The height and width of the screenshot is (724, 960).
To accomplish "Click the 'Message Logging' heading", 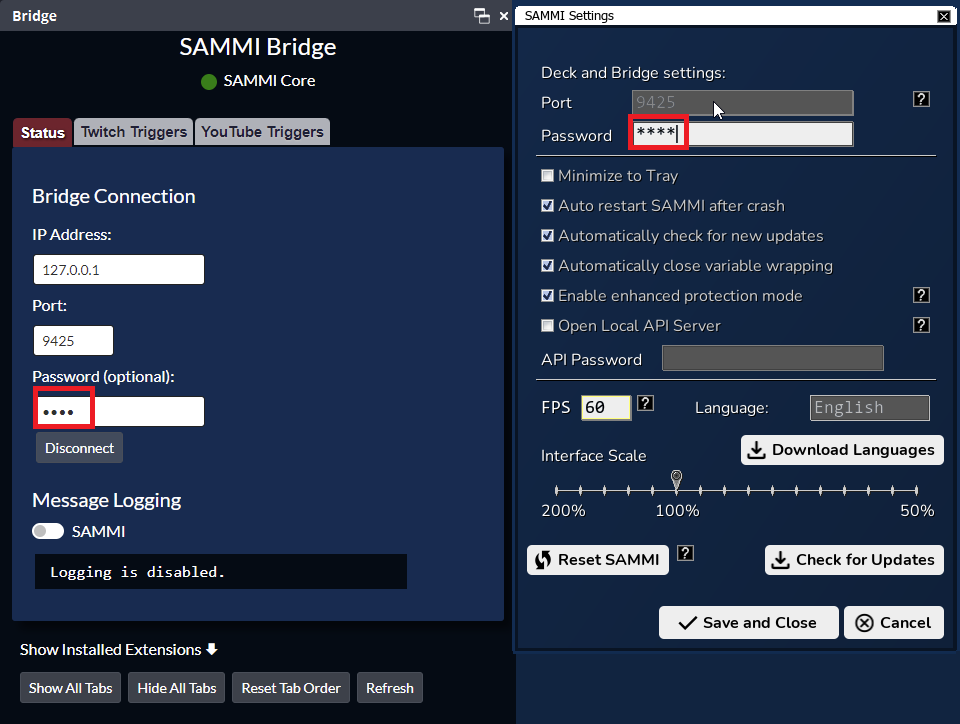I will (107, 500).
